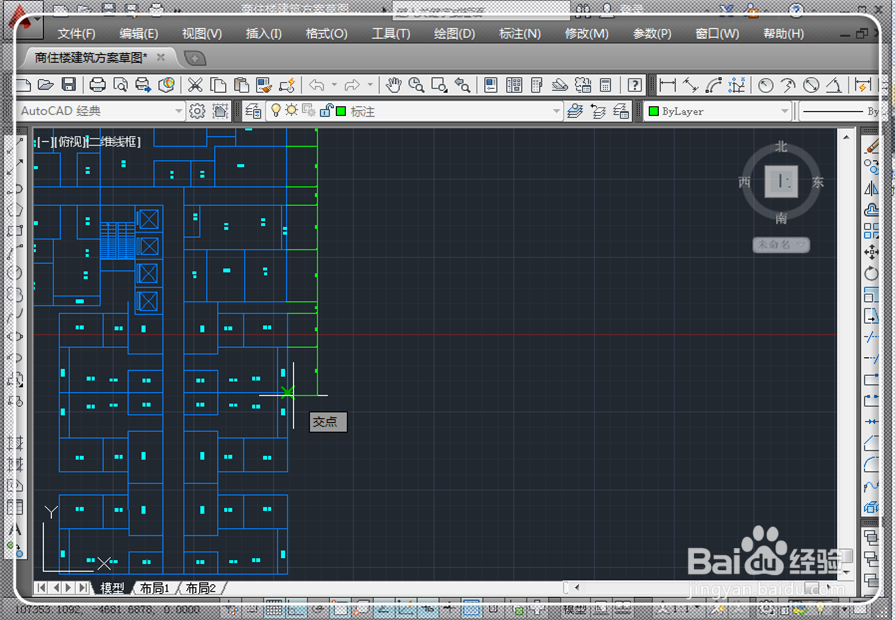Viewport: 895px width, 620px height.
Task: Click the New drawing icon
Action: (x=23, y=86)
